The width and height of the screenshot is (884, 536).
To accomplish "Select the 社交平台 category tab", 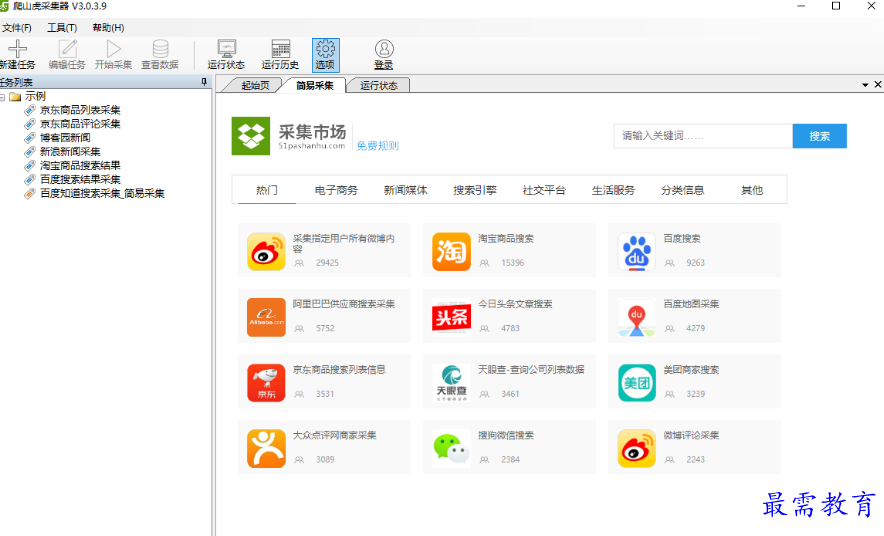I will [x=544, y=191].
